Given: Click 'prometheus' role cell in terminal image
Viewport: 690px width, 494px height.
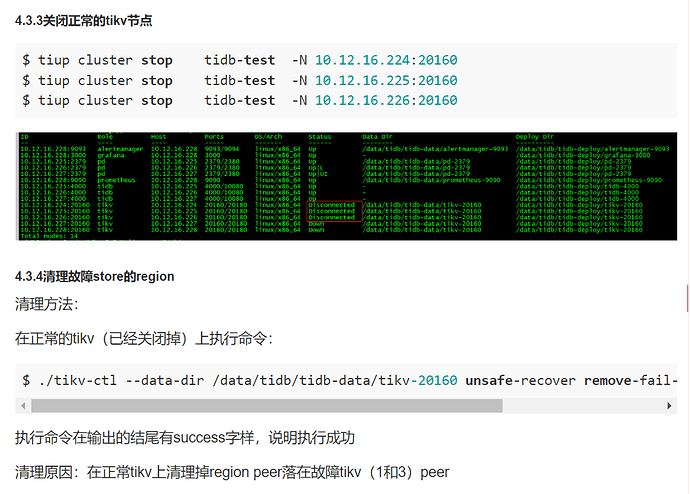Looking at the screenshot, I should tap(116, 180).
